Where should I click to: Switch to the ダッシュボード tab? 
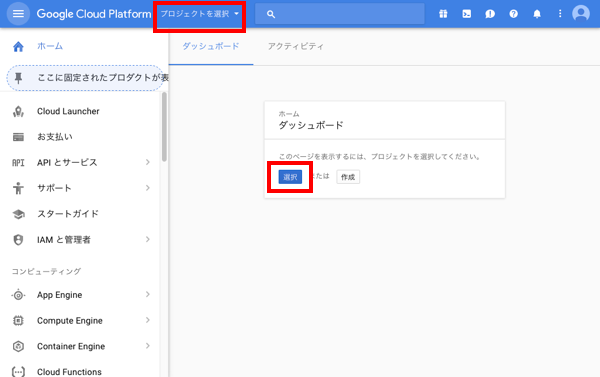coord(211,46)
